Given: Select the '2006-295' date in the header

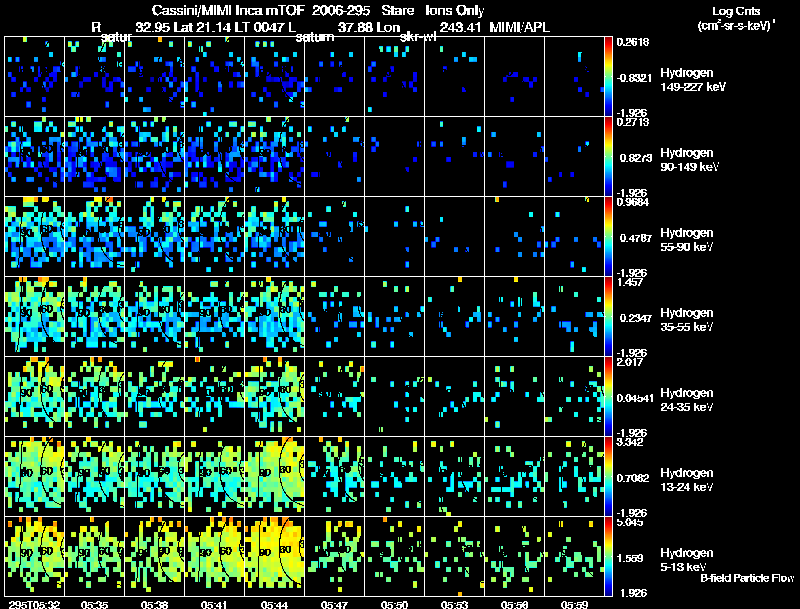Looking at the screenshot, I should (341, 10).
